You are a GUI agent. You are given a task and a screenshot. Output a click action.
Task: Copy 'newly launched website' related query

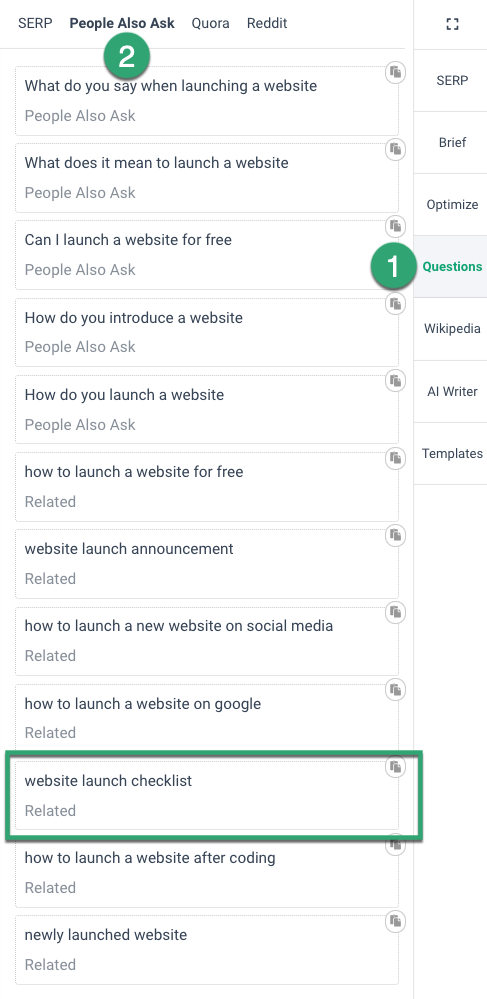pos(395,921)
